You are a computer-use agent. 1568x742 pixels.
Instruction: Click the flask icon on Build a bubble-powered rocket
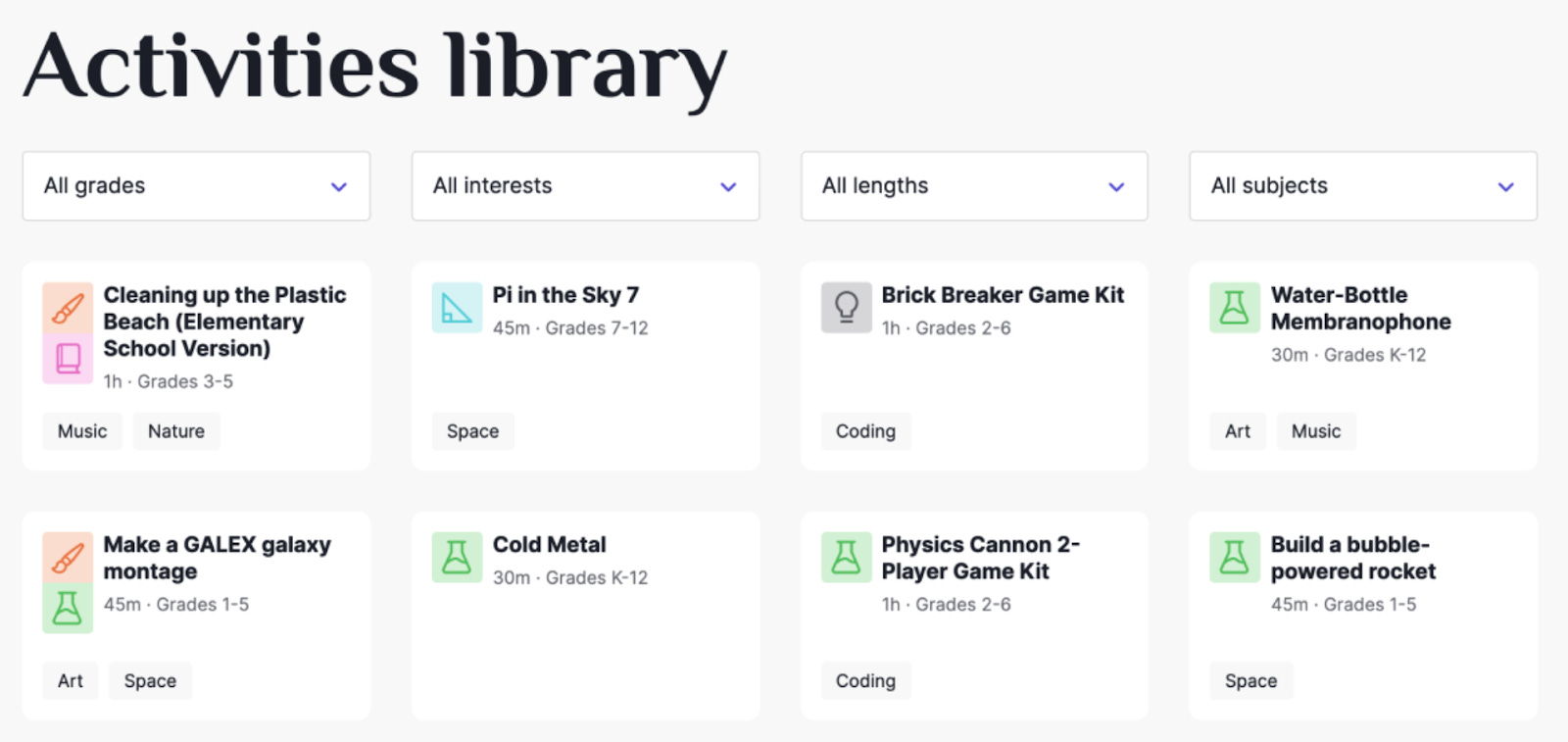(x=1235, y=558)
